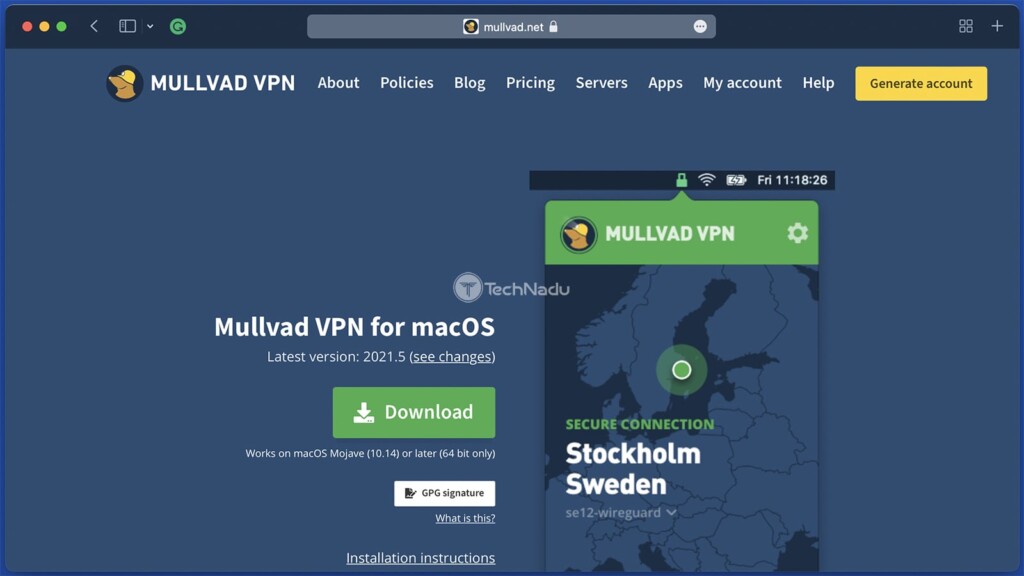
Task: Click the lock icon in the address bar
Action: [x=554, y=26]
